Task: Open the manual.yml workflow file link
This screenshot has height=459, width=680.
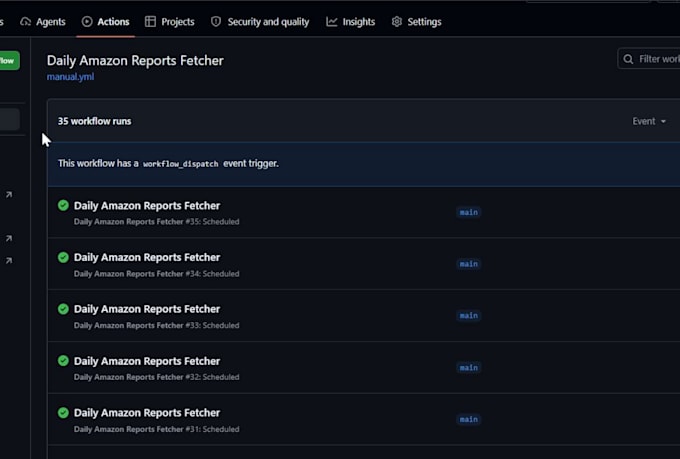Action: (70, 77)
